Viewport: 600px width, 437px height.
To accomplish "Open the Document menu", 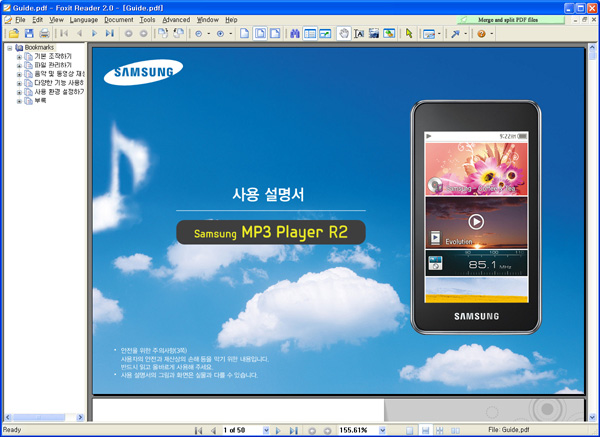I will pos(119,20).
